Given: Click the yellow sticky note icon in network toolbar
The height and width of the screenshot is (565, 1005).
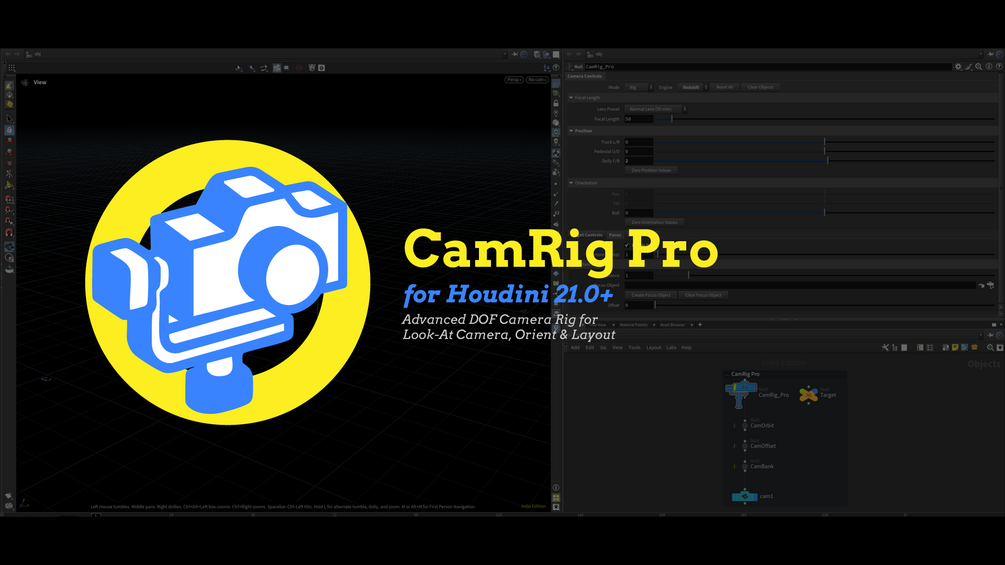Looking at the screenshot, I should tap(955, 348).
